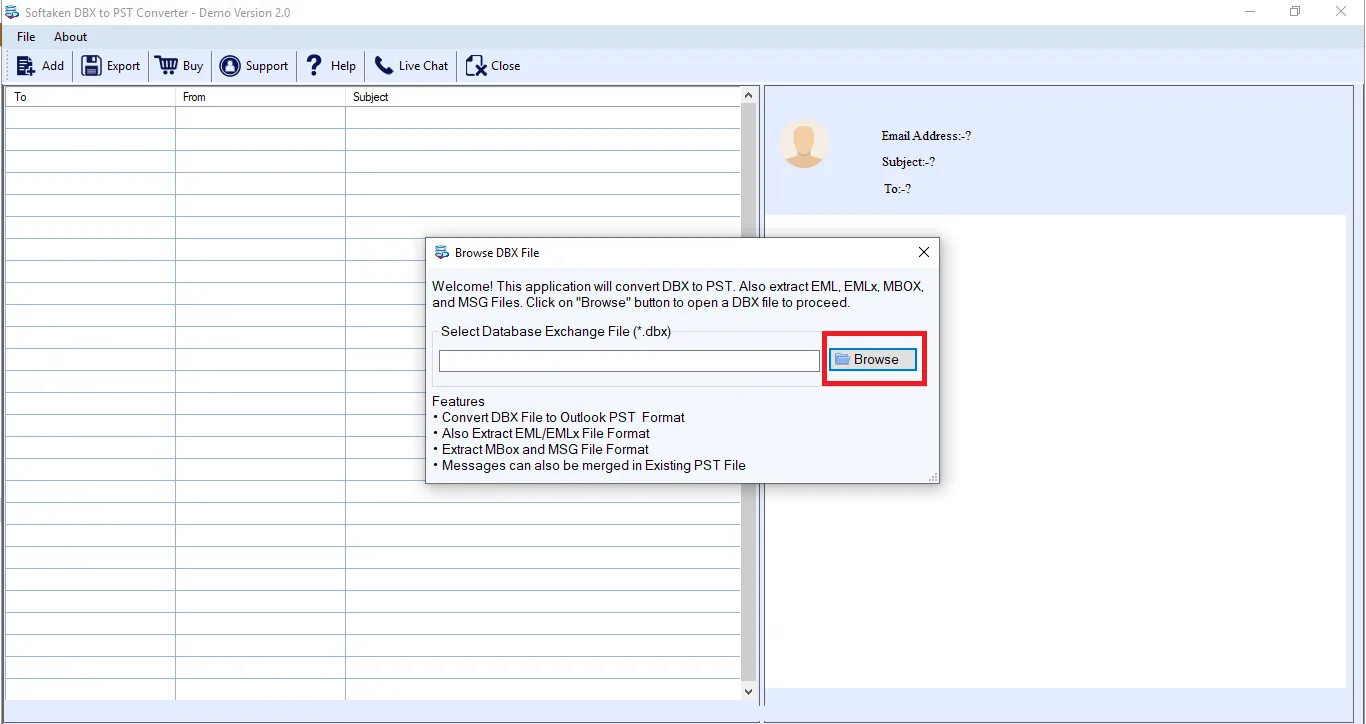Screen dimensions: 1366x724
Task: Open the File menu
Action: 26,37
